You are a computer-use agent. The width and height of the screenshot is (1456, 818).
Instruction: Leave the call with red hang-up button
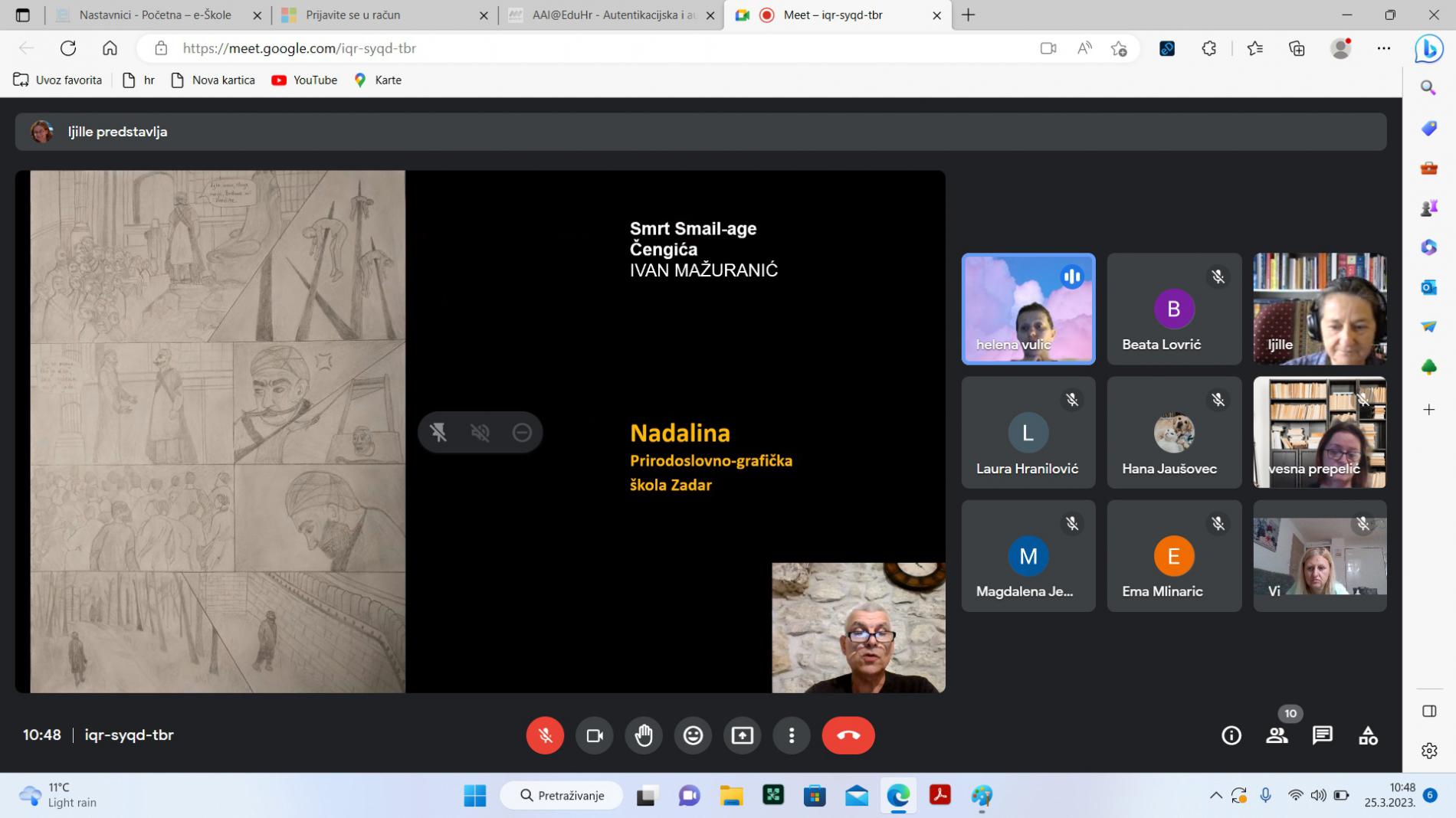coord(848,735)
